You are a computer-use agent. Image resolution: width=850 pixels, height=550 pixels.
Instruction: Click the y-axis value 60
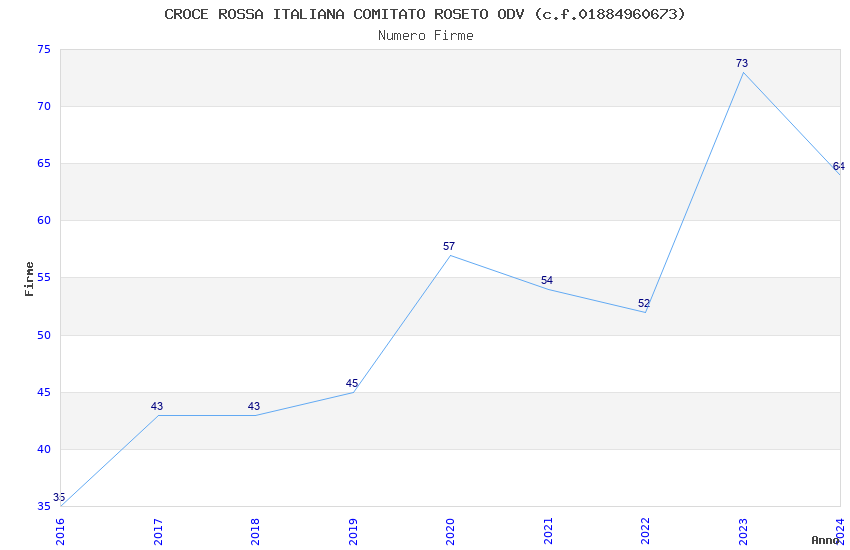[x=44, y=221]
